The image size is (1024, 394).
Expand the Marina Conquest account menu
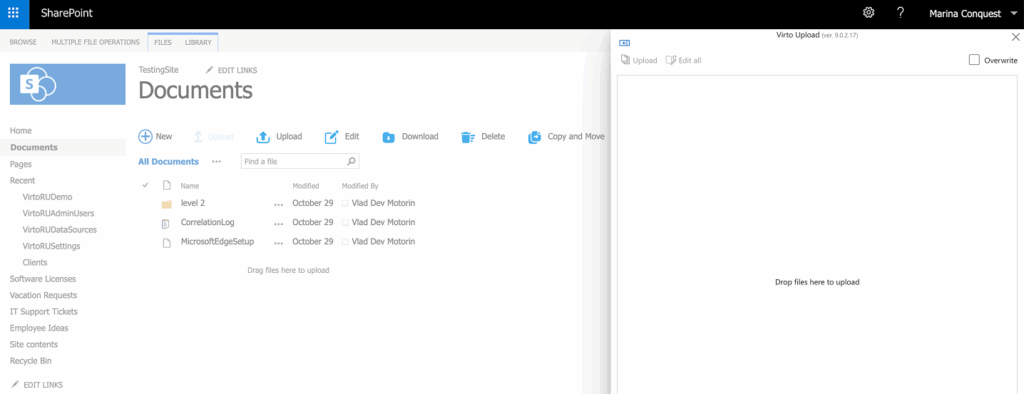click(973, 13)
